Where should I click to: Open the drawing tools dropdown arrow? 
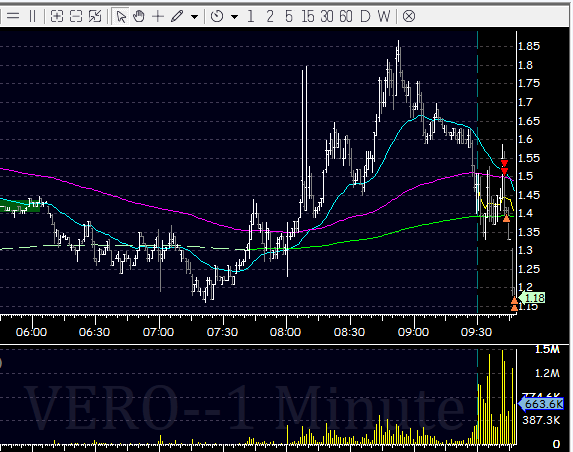pos(195,17)
